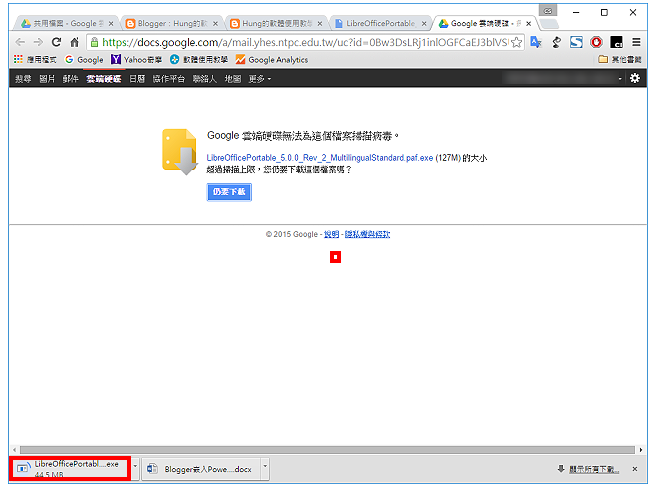This screenshot has width=653, height=497.
Task: Open the Chrome hamburger menu
Action: (x=636, y=42)
